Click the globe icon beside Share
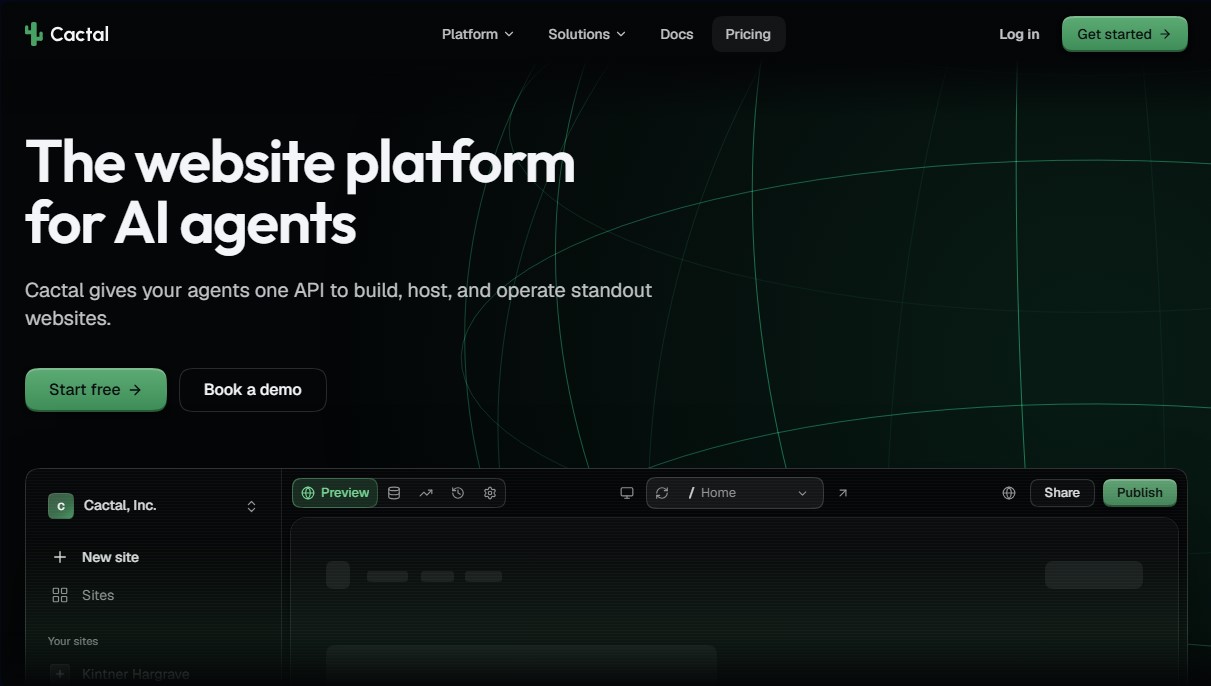Viewport: 1211px width, 686px height. click(x=1009, y=493)
